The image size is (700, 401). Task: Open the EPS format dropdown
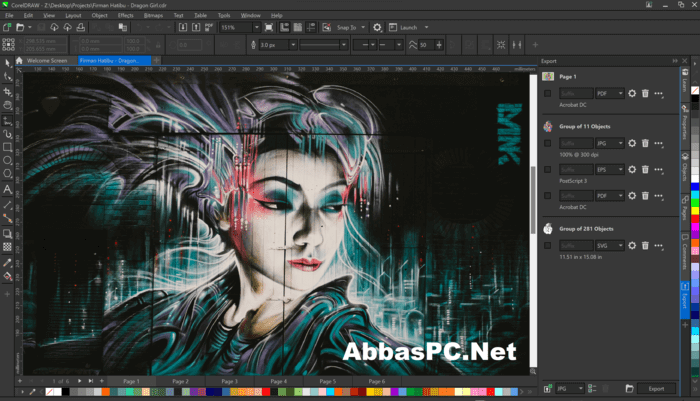(x=610, y=170)
